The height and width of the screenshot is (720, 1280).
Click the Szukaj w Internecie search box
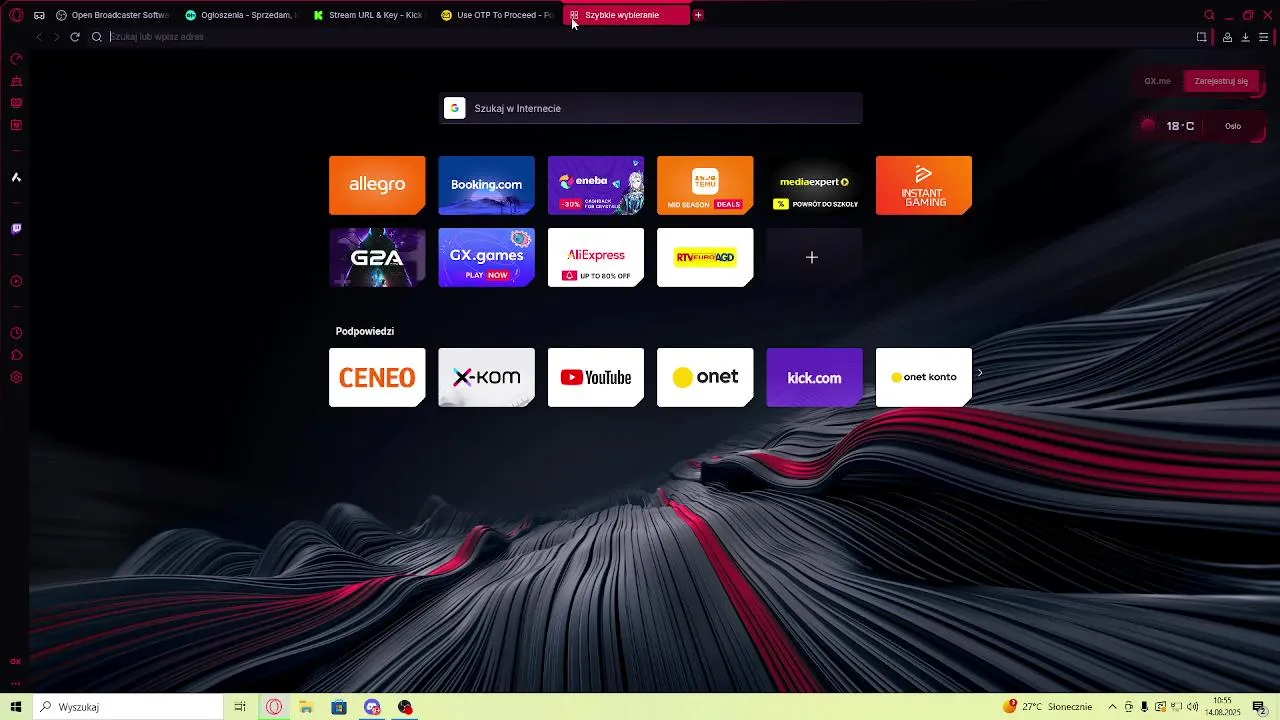pos(651,108)
